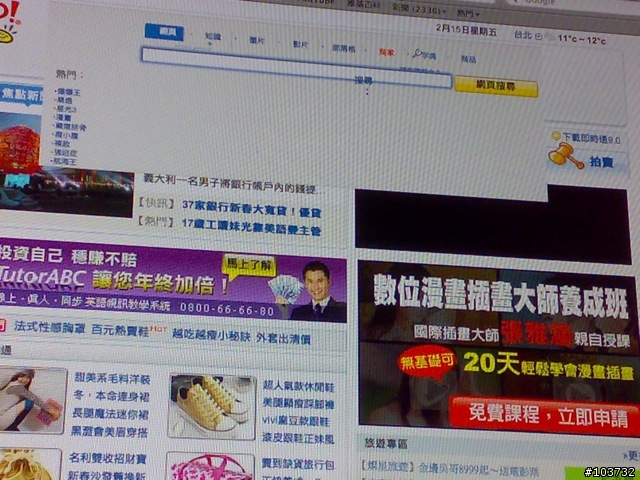Open the 義大利一名男子 news headline
The width and height of the screenshot is (640, 480).
234,184
